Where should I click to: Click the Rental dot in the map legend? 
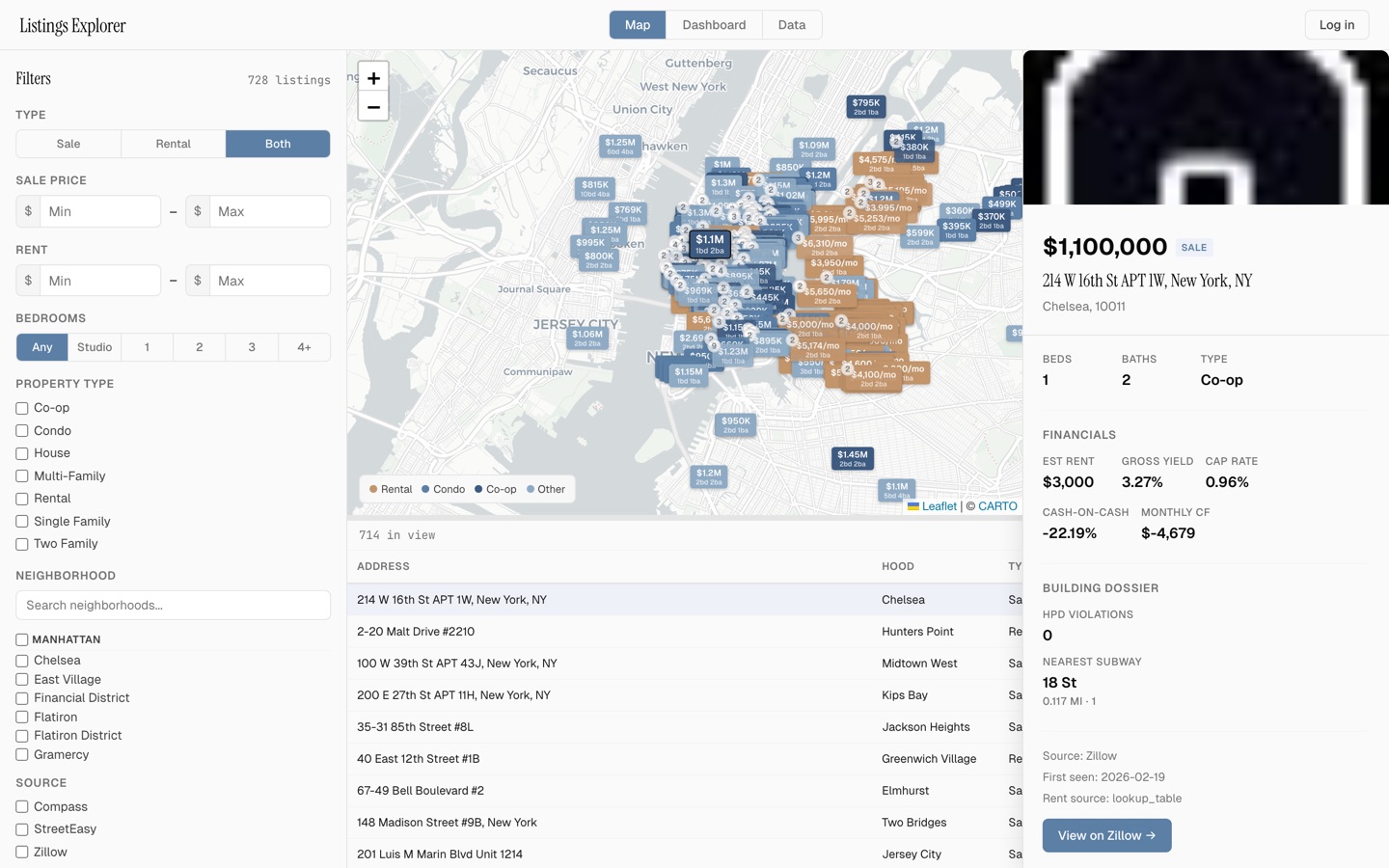371,489
